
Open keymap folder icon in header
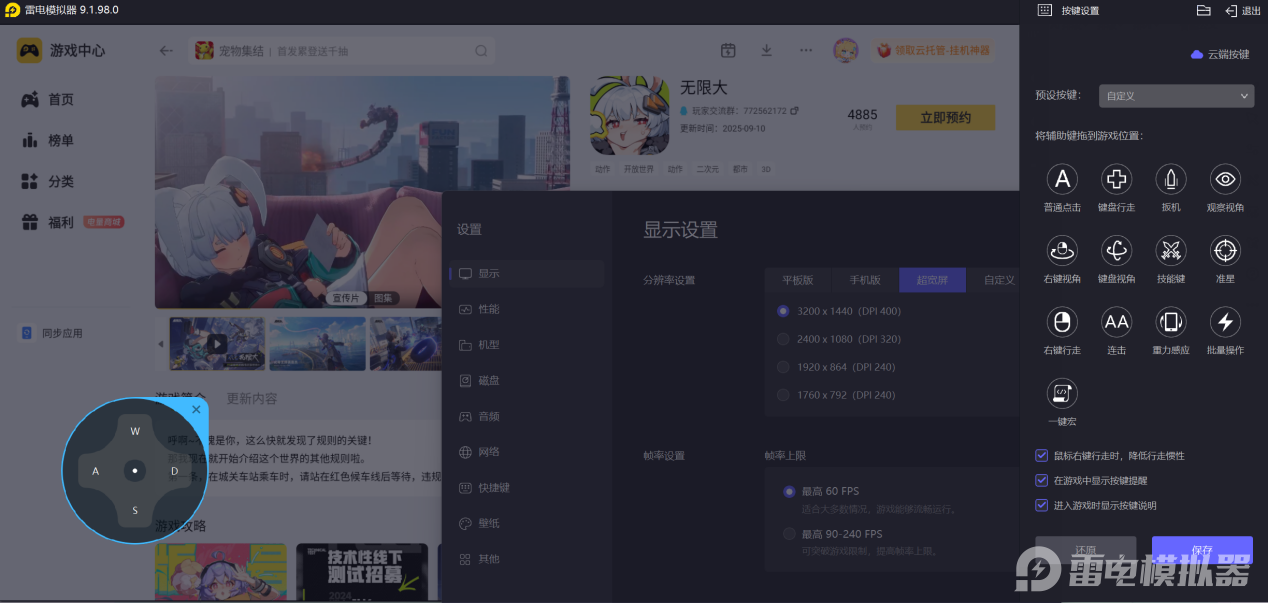[1203, 10]
